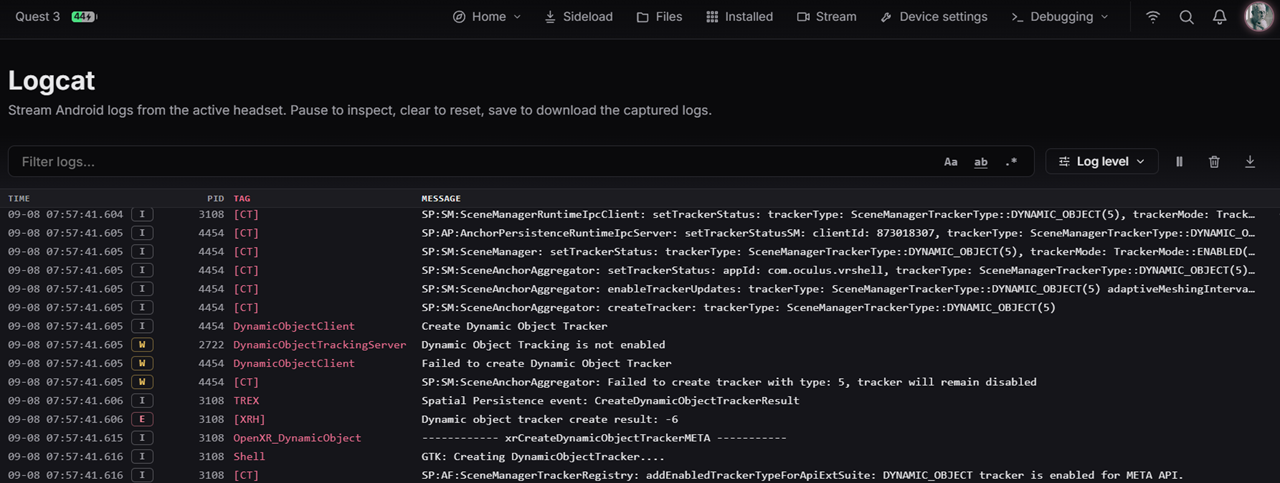Click PID 2722 in the log list
Image resolution: width=1280 pixels, height=483 pixels.
point(211,345)
